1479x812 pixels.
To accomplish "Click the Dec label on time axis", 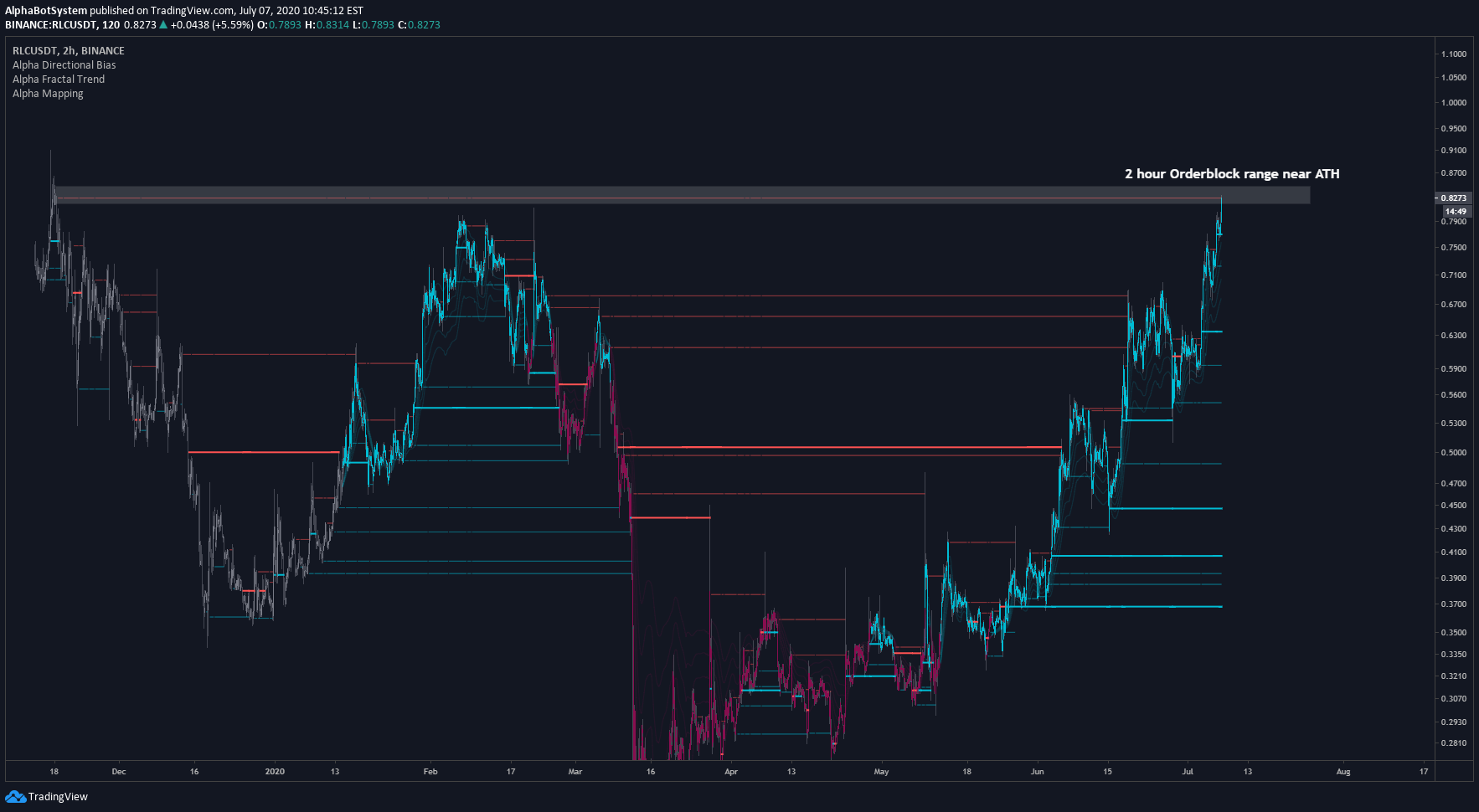I will pyautogui.click(x=119, y=772).
